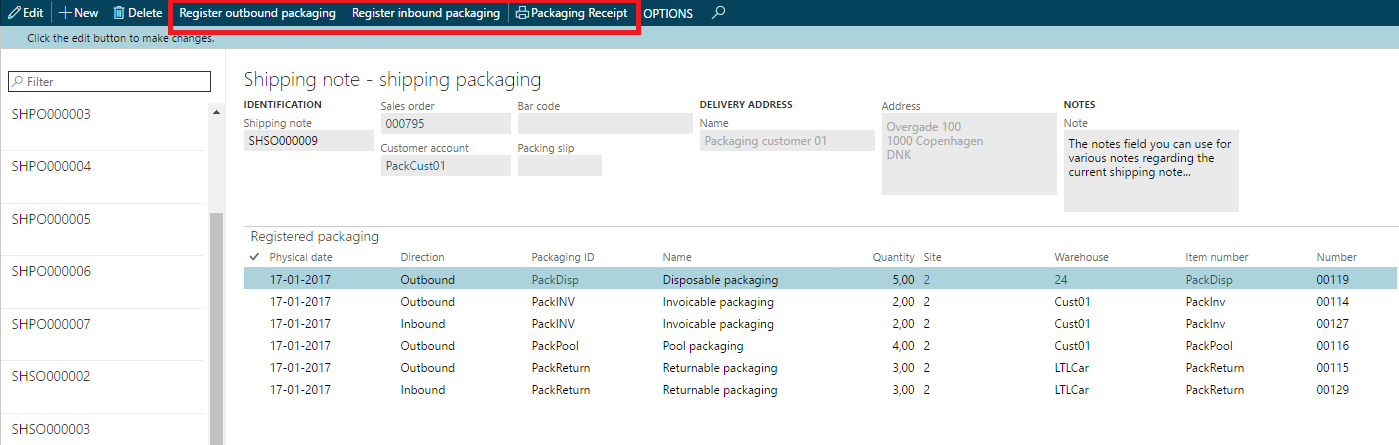1399x445 pixels.
Task: Open Register outbound packaging
Action: [257, 13]
